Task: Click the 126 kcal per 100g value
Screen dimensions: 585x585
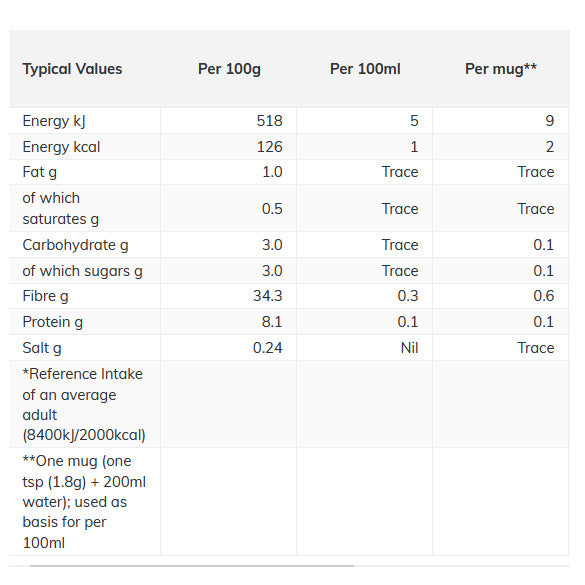Action: pos(269,147)
